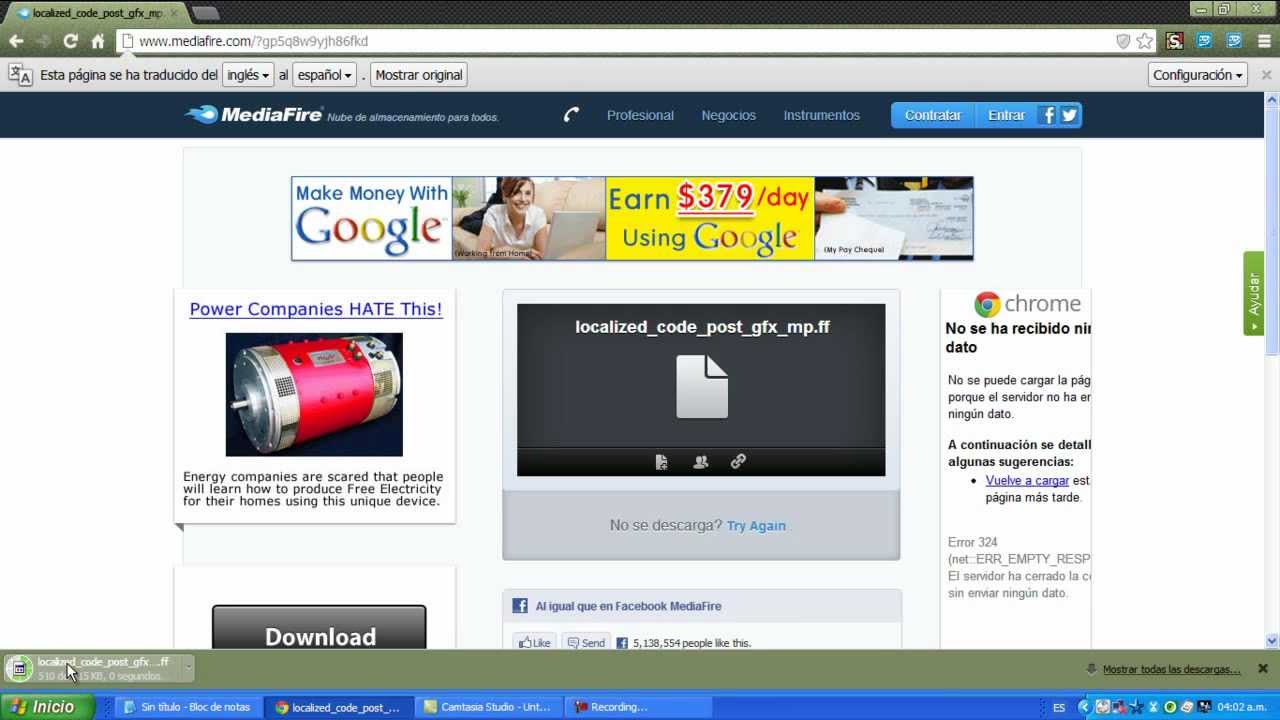Click the page scrollbar up arrow
The image size is (1280, 720).
pyautogui.click(x=1272, y=99)
